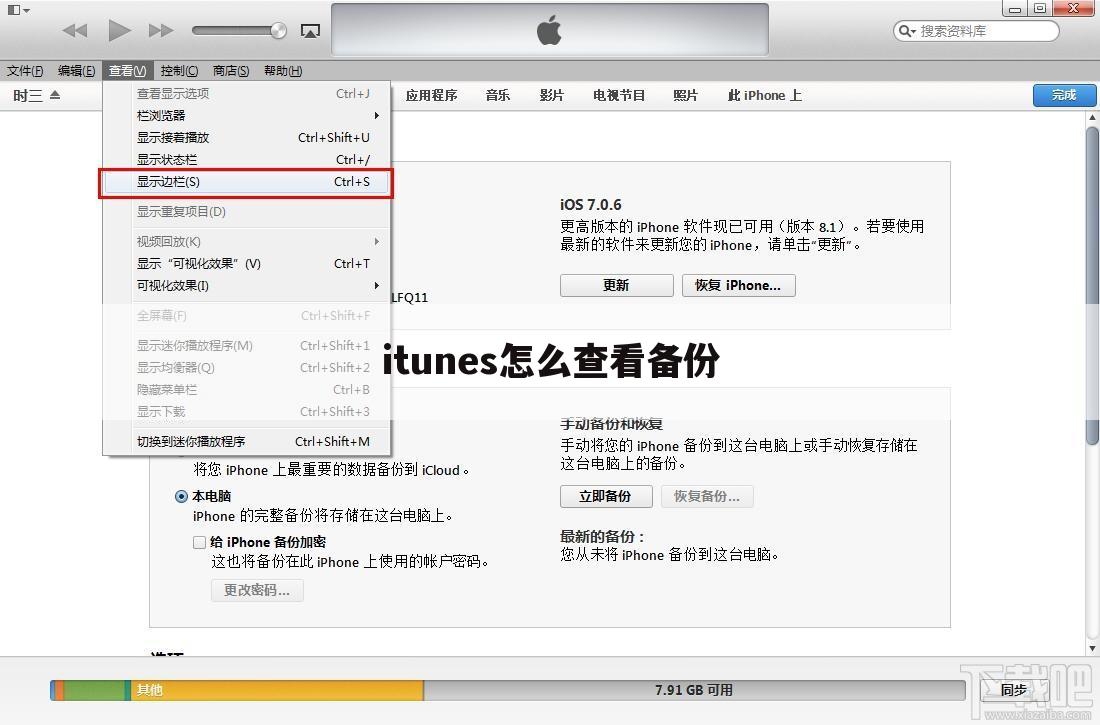Open the 控制(C) menu
The height and width of the screenshot is (725, 1100).
pyautogui.click(x=179, y=71)
